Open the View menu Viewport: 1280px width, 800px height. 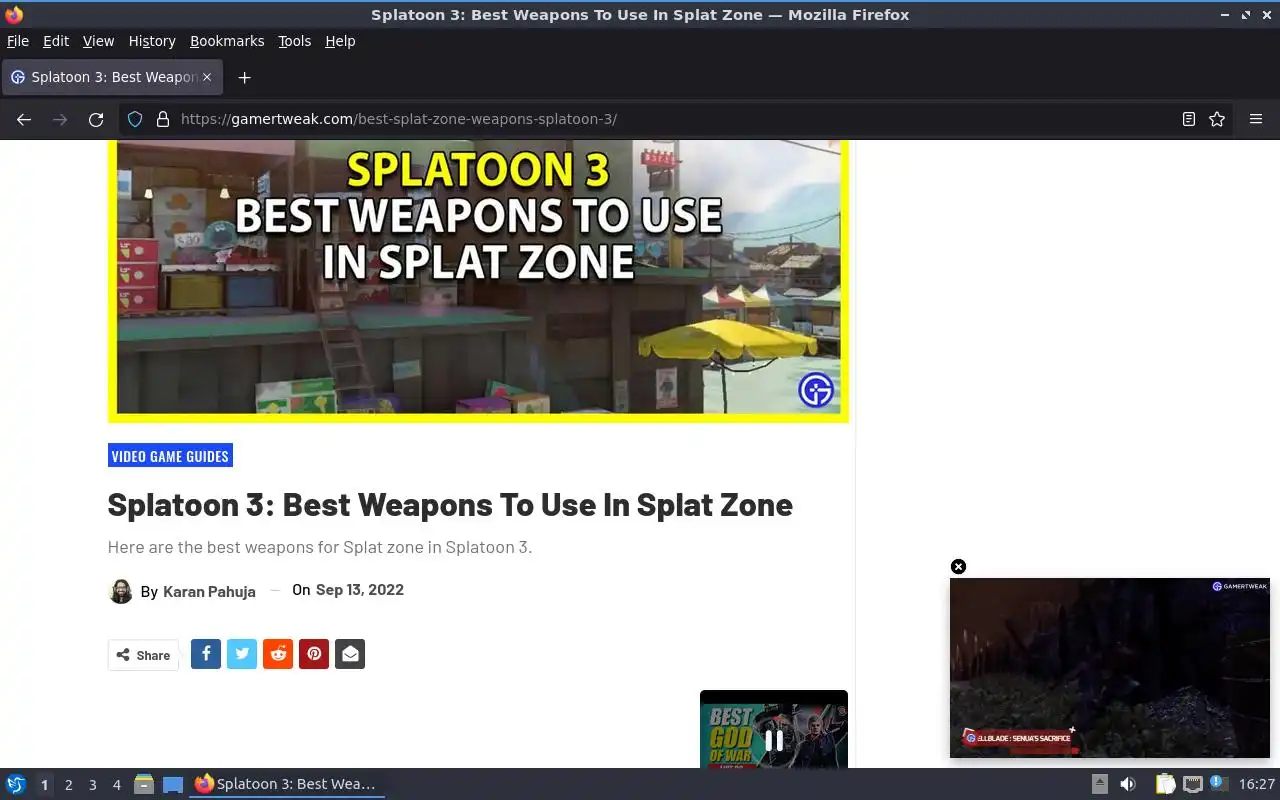pyautogui.click(x=98, y=41)
